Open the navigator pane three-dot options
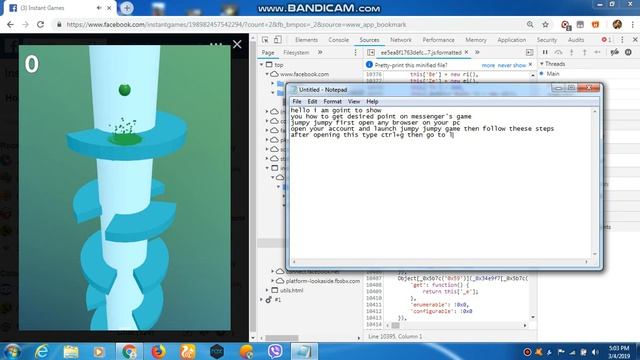640x360 pixels. click(x=356, y=52)
